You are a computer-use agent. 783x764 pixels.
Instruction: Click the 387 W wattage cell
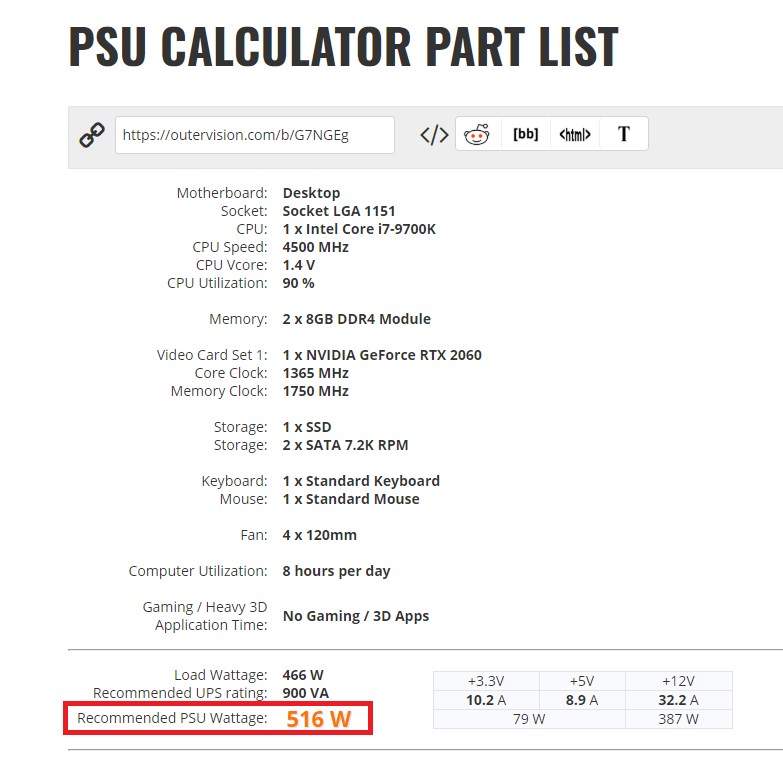679,719
